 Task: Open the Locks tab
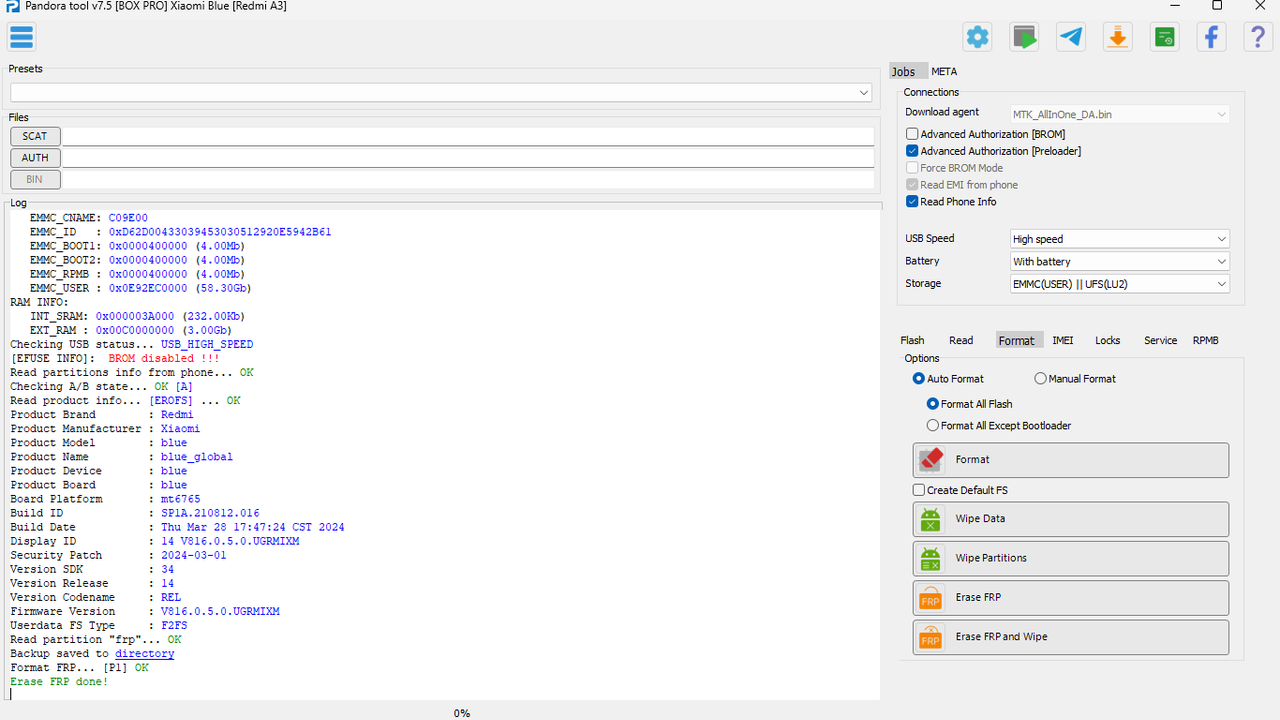[x=1108, y=341]
